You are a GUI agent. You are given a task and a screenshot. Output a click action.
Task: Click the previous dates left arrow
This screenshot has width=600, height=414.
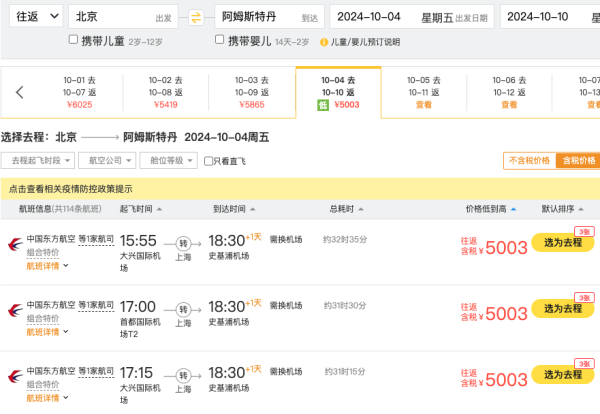click(20, 92)
